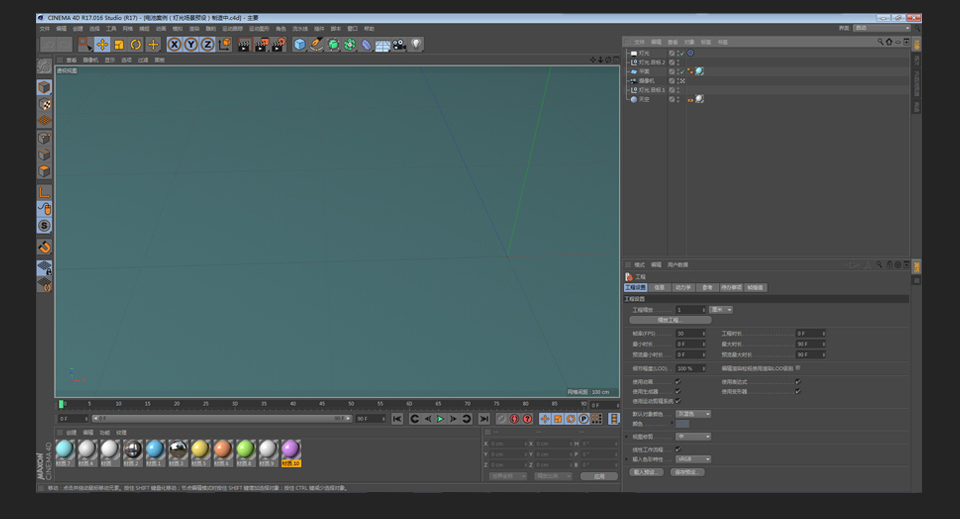Viewport: 960px width, 519px height.
Task: Select the Rotate tool icon
Action: click(x=136, y=44)
